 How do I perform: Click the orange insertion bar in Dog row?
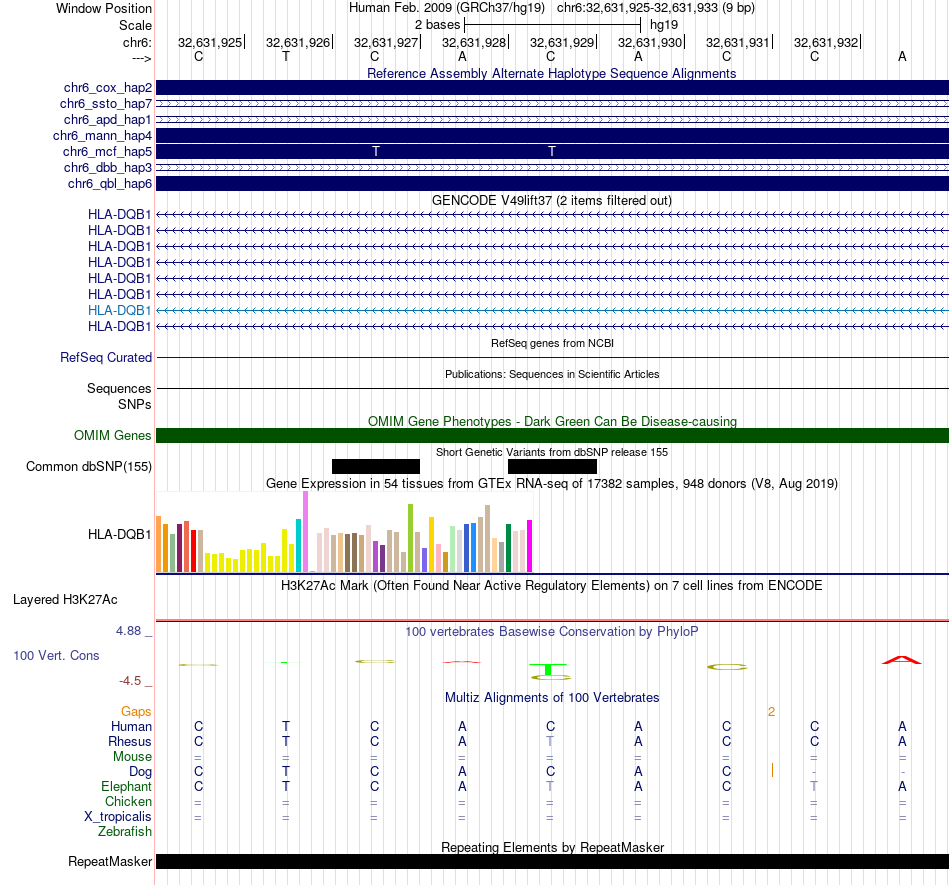(772, 771)
